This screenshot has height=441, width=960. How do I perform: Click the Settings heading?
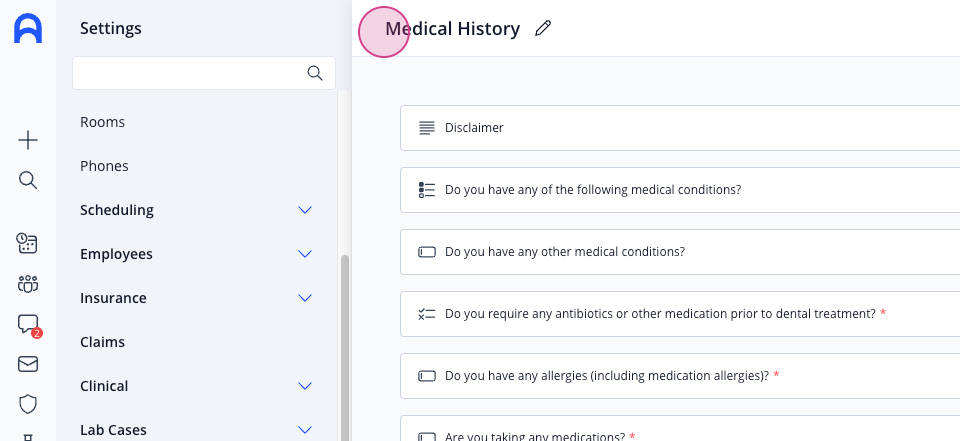point(111,28)
